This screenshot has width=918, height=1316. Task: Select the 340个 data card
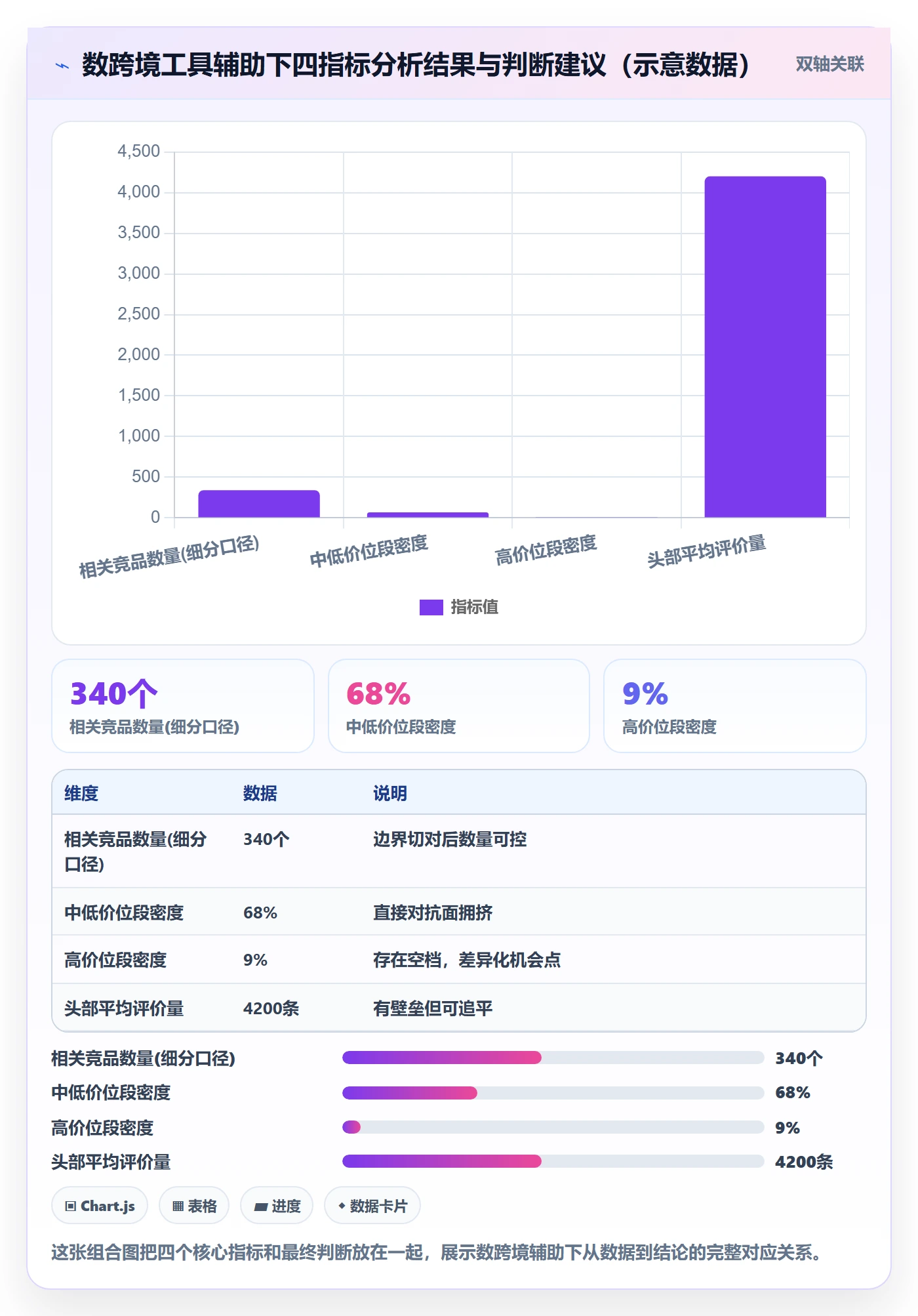[x=183, y=706]
